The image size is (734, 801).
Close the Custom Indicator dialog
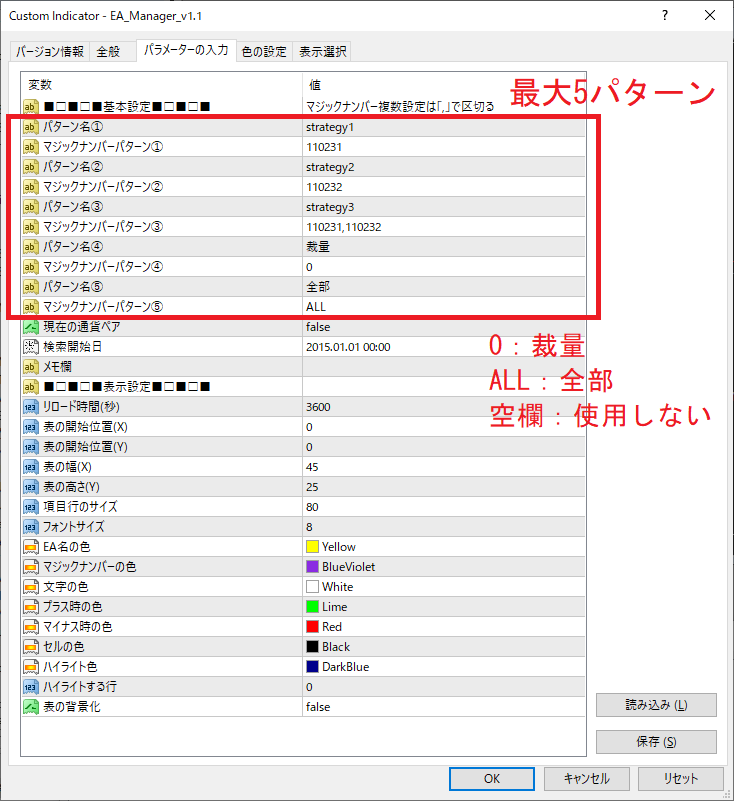click(x=710, y=15)
